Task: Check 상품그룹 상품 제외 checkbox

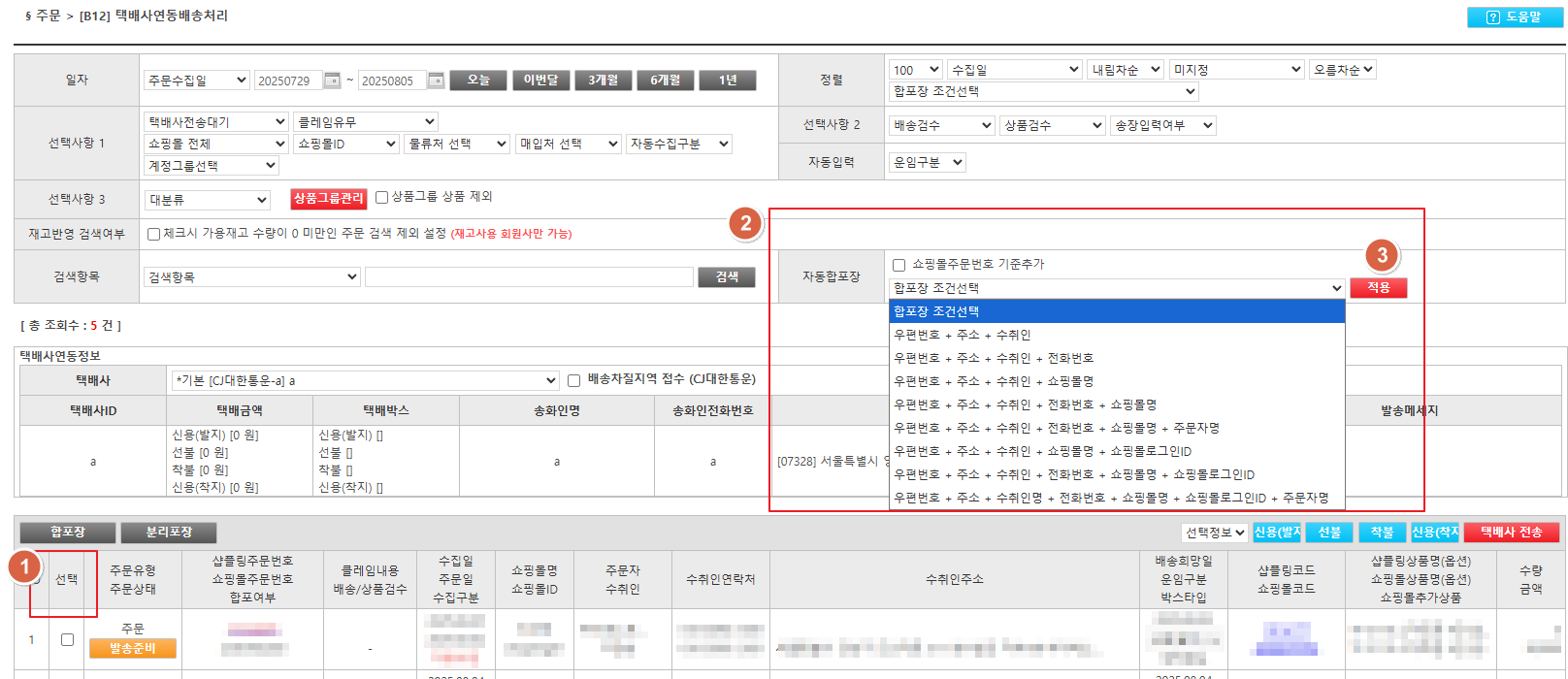Action: 382,197
